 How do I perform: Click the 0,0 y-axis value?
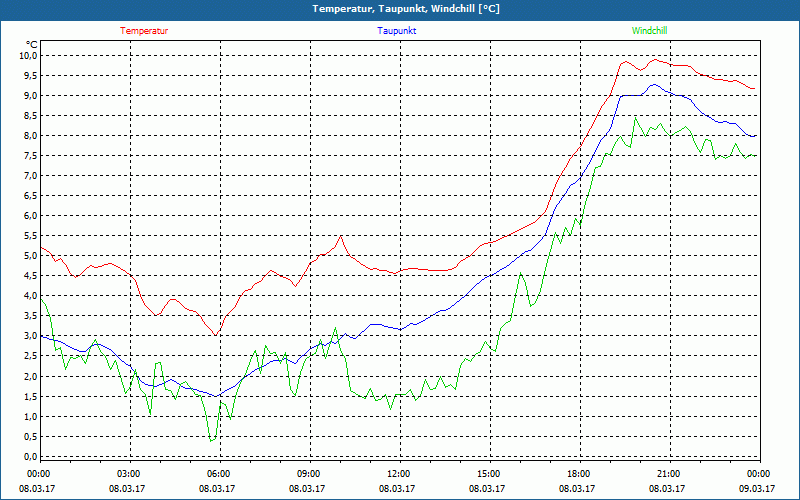pos(31,456)
